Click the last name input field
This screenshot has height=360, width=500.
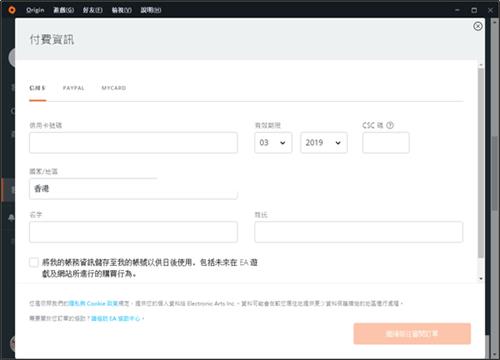[359, 232]
